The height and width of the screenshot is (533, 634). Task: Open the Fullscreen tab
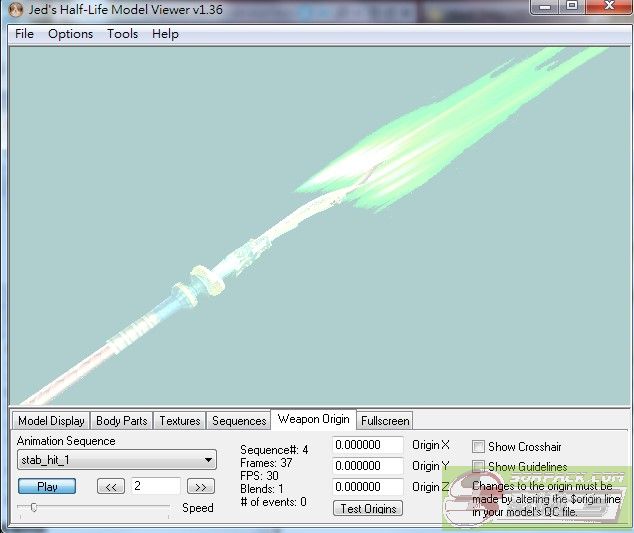pos(385,421)
